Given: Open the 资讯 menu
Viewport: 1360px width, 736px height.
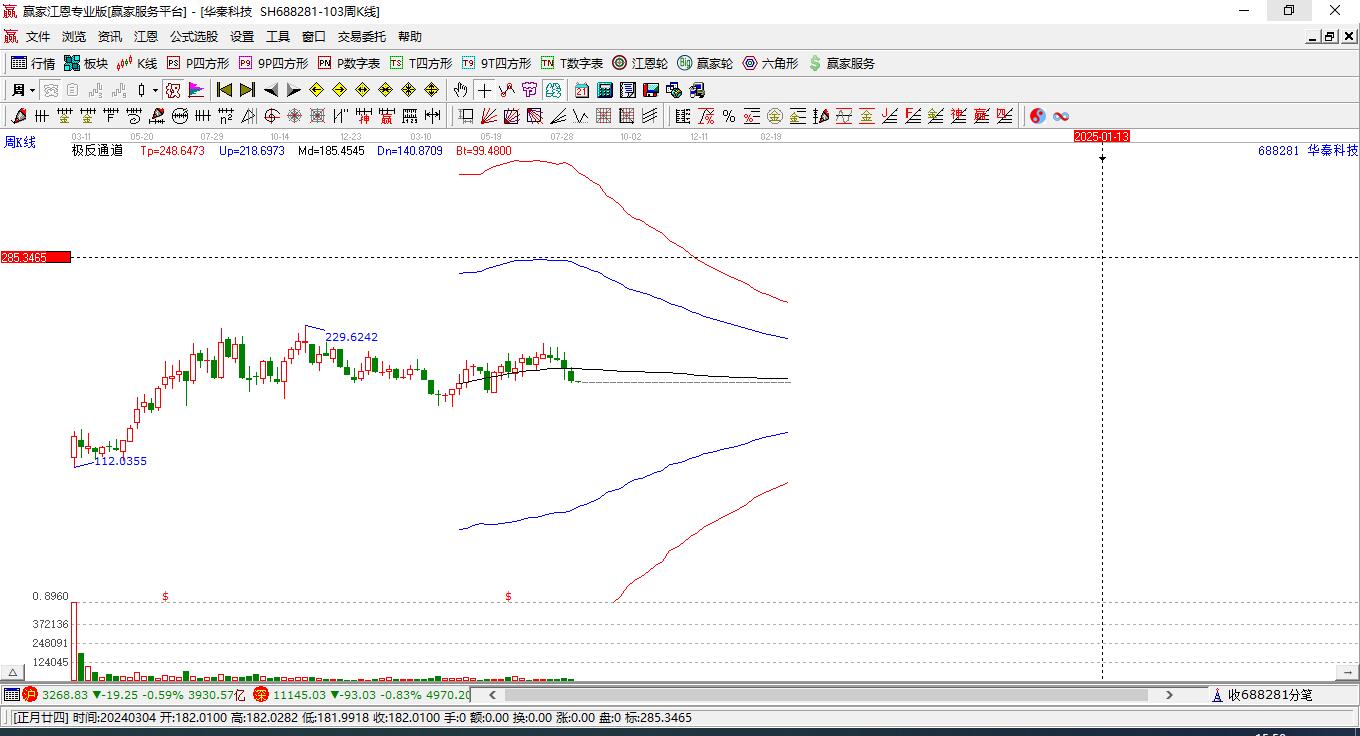Looking at the screenshot, I should [110, 37].
